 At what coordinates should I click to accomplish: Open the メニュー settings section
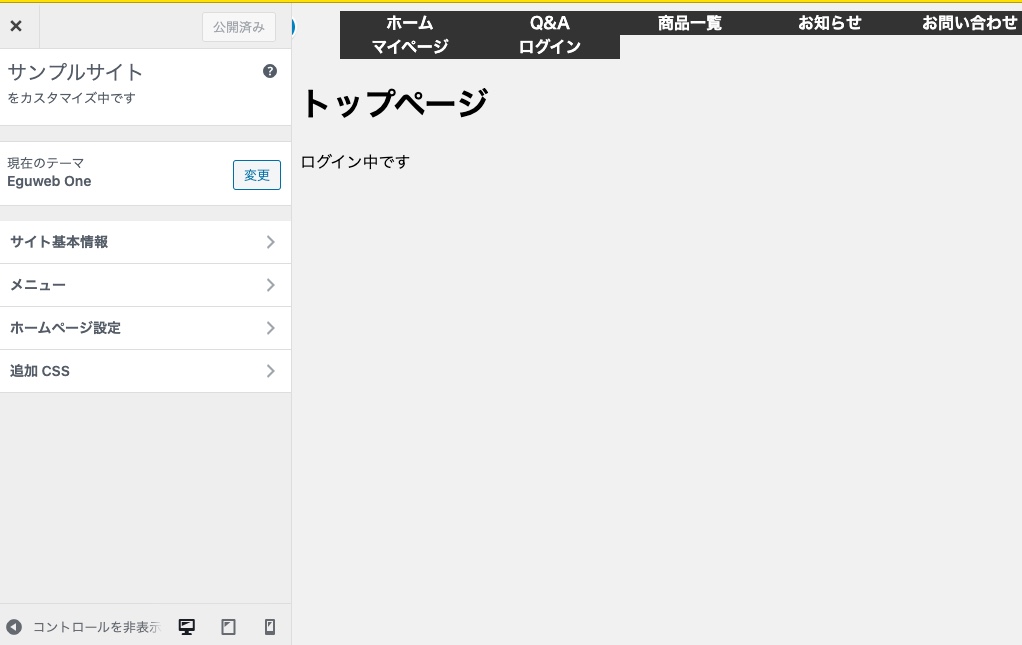click(x=145, y=285)
